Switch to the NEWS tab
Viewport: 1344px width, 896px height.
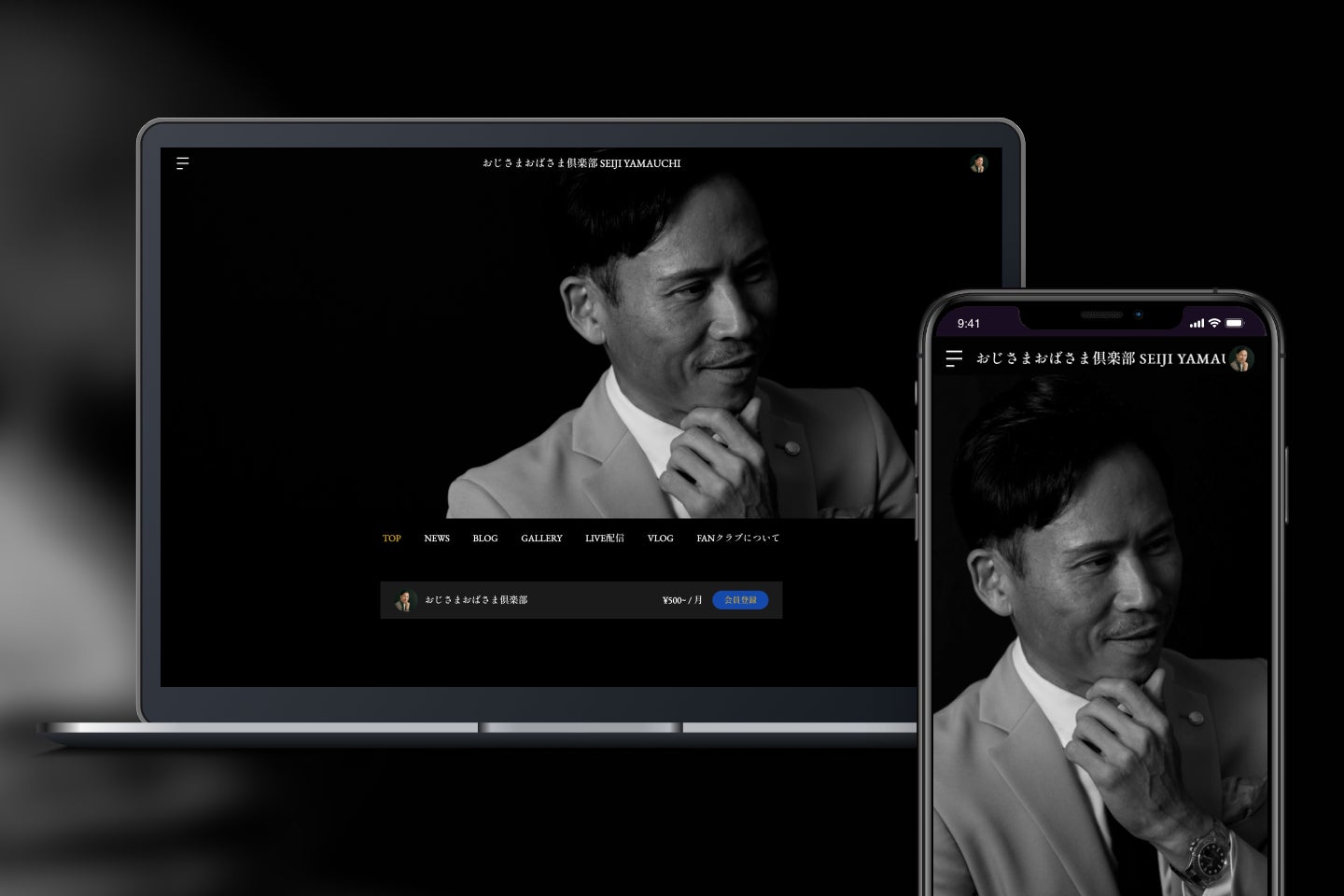[437, 539]
